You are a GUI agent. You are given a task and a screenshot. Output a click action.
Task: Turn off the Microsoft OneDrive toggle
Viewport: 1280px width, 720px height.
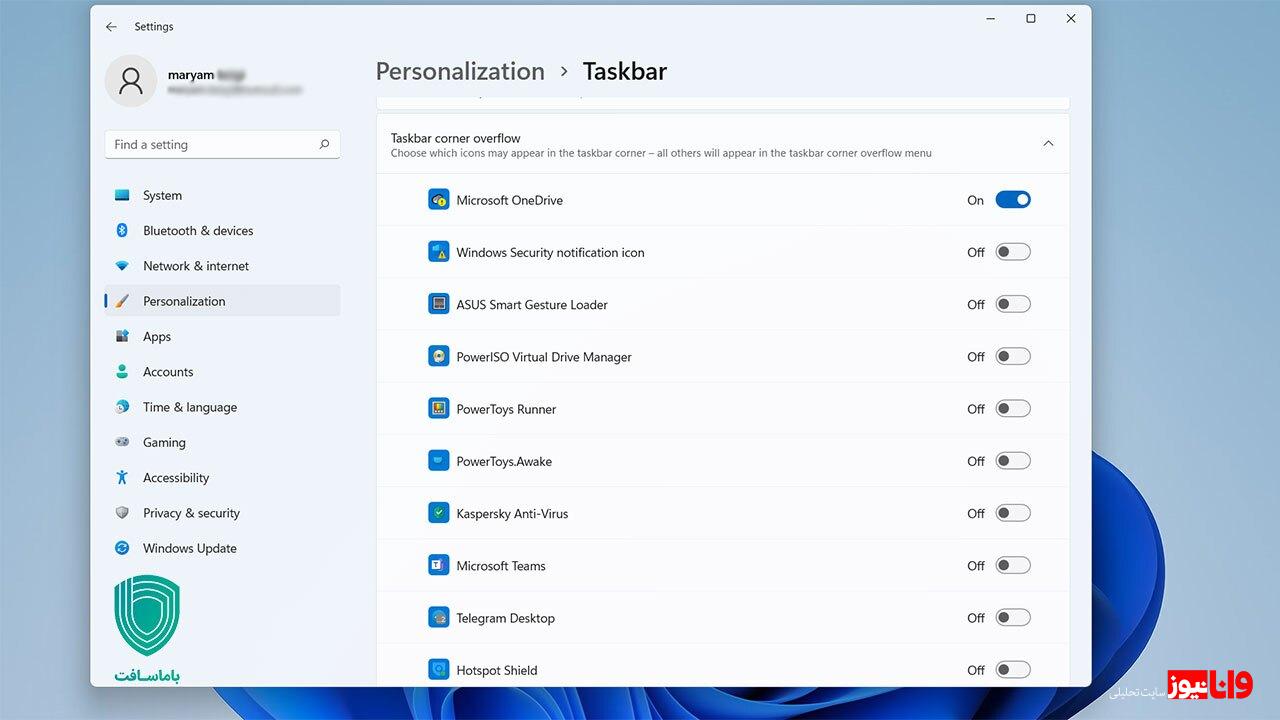click(1012, 200)
